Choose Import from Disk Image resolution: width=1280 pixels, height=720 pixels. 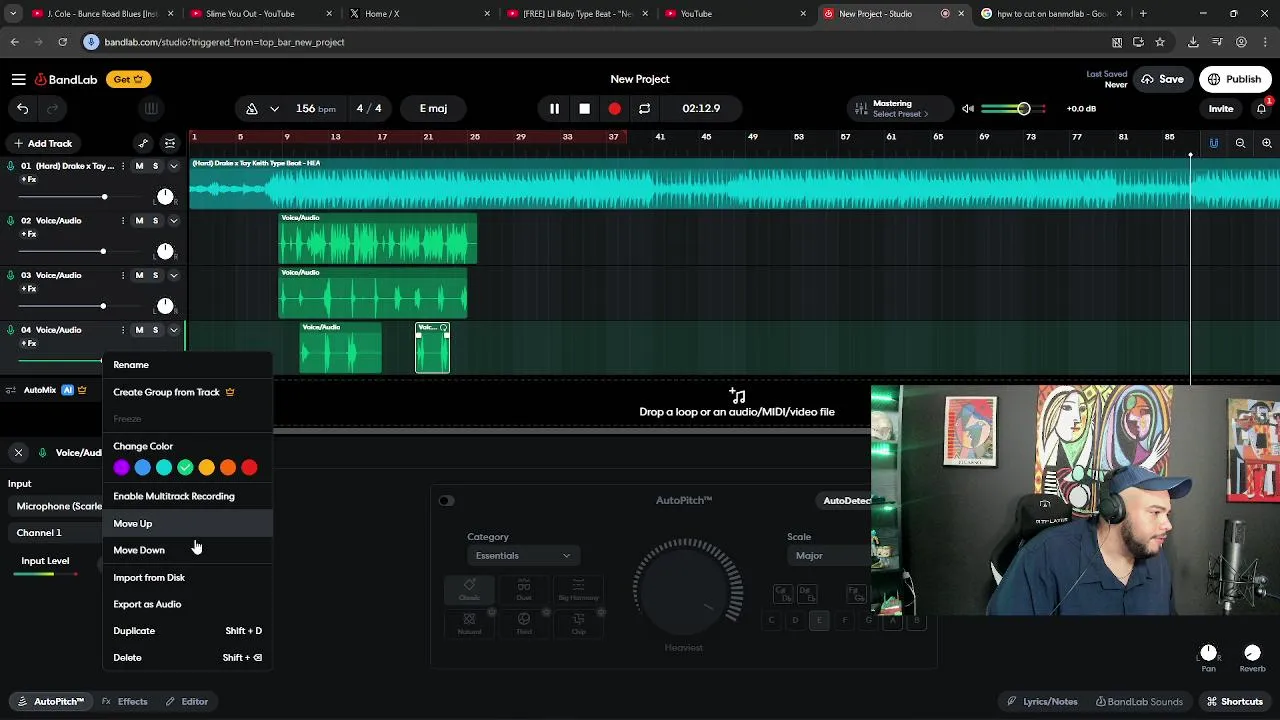(x=187, y=577)
